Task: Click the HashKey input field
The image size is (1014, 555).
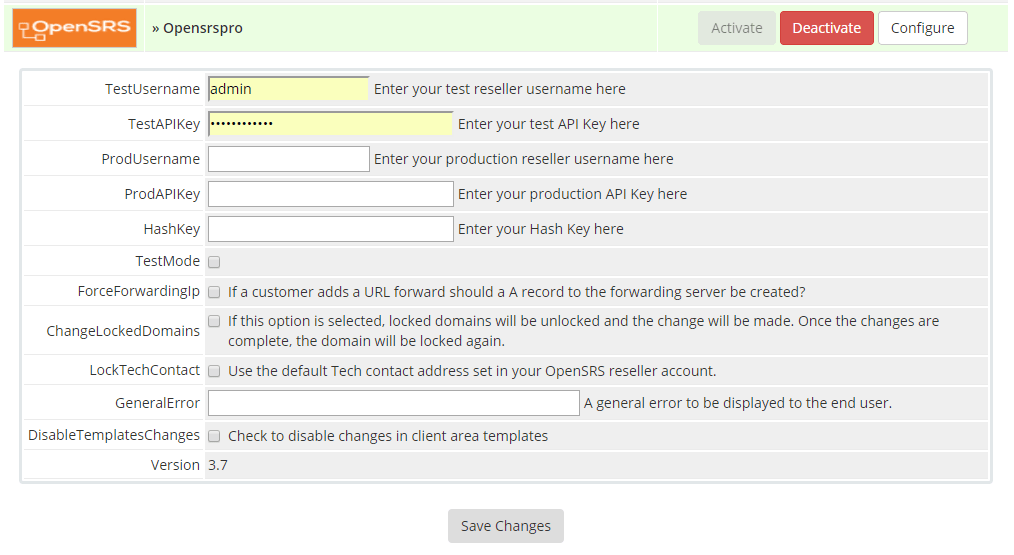Action: click(x=330, y=228)
